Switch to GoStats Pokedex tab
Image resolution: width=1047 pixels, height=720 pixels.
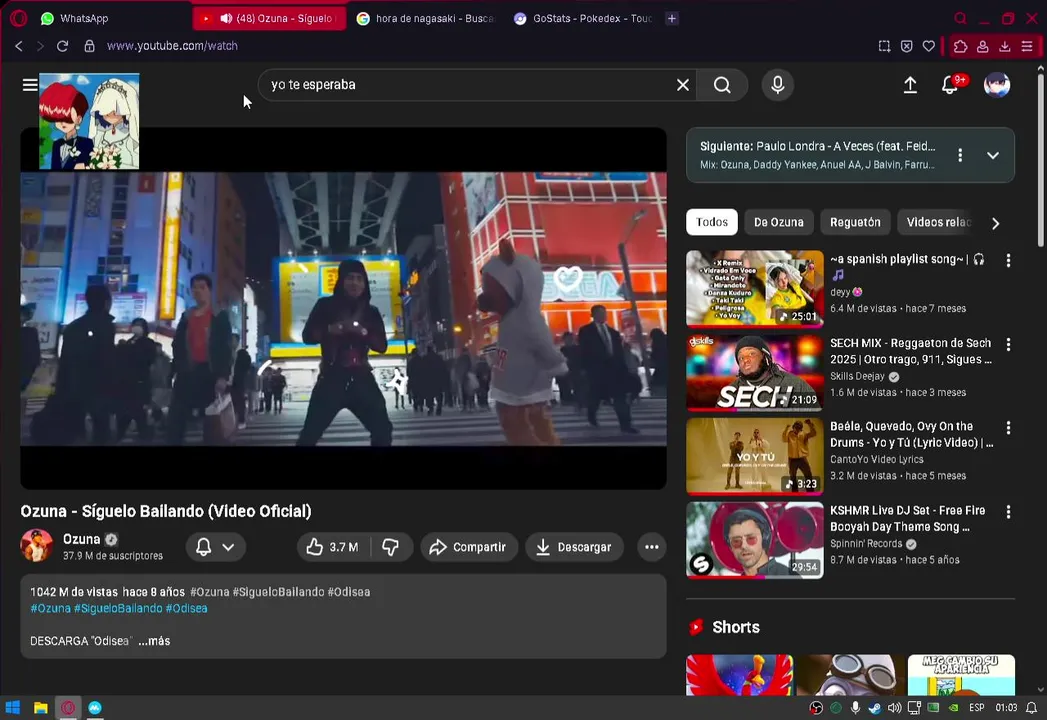[x=583, y=18]
